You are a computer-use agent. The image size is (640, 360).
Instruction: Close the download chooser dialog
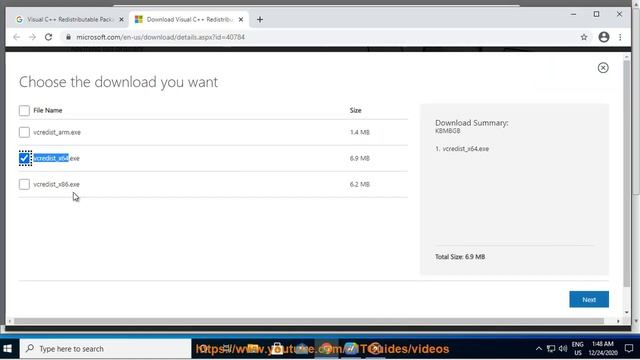pos(603,68)
